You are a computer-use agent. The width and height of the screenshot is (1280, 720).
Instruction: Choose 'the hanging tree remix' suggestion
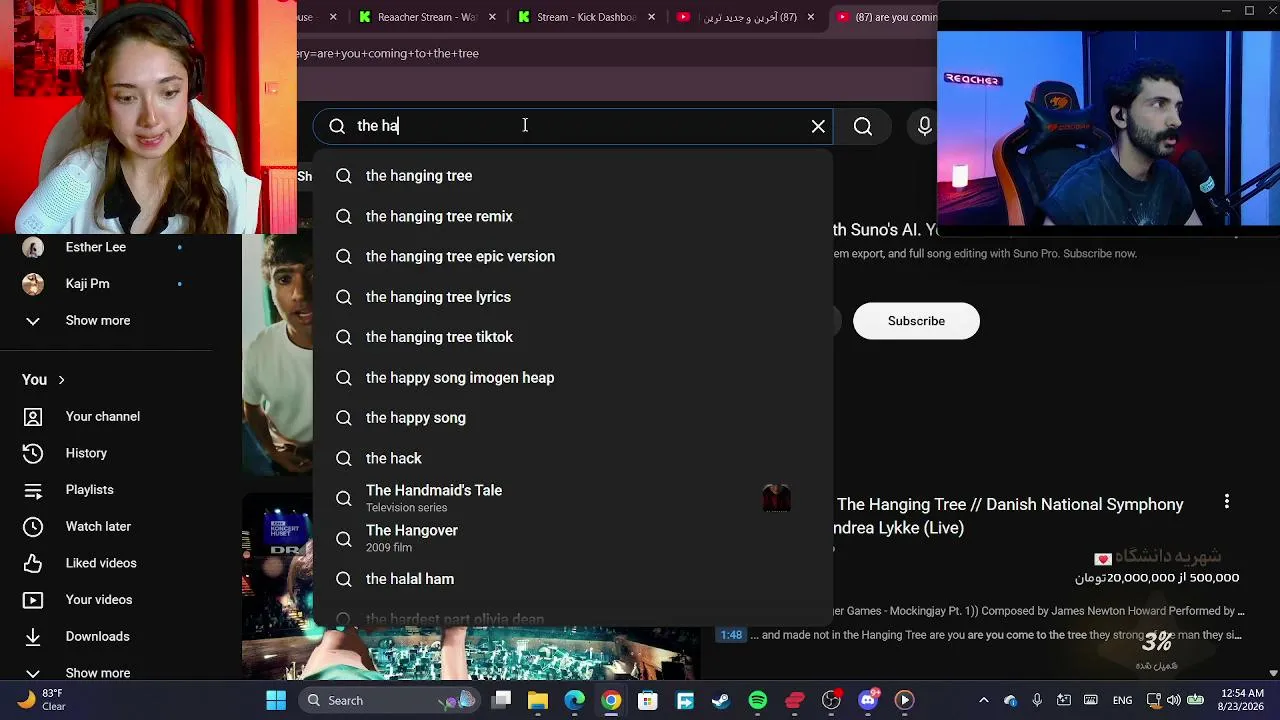coord(573,216)
